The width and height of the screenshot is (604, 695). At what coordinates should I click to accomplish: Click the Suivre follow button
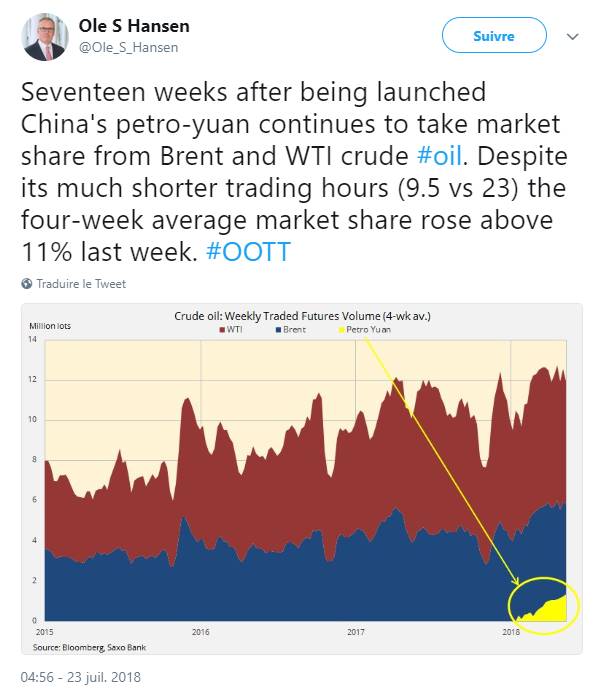(x=494, y=35)
